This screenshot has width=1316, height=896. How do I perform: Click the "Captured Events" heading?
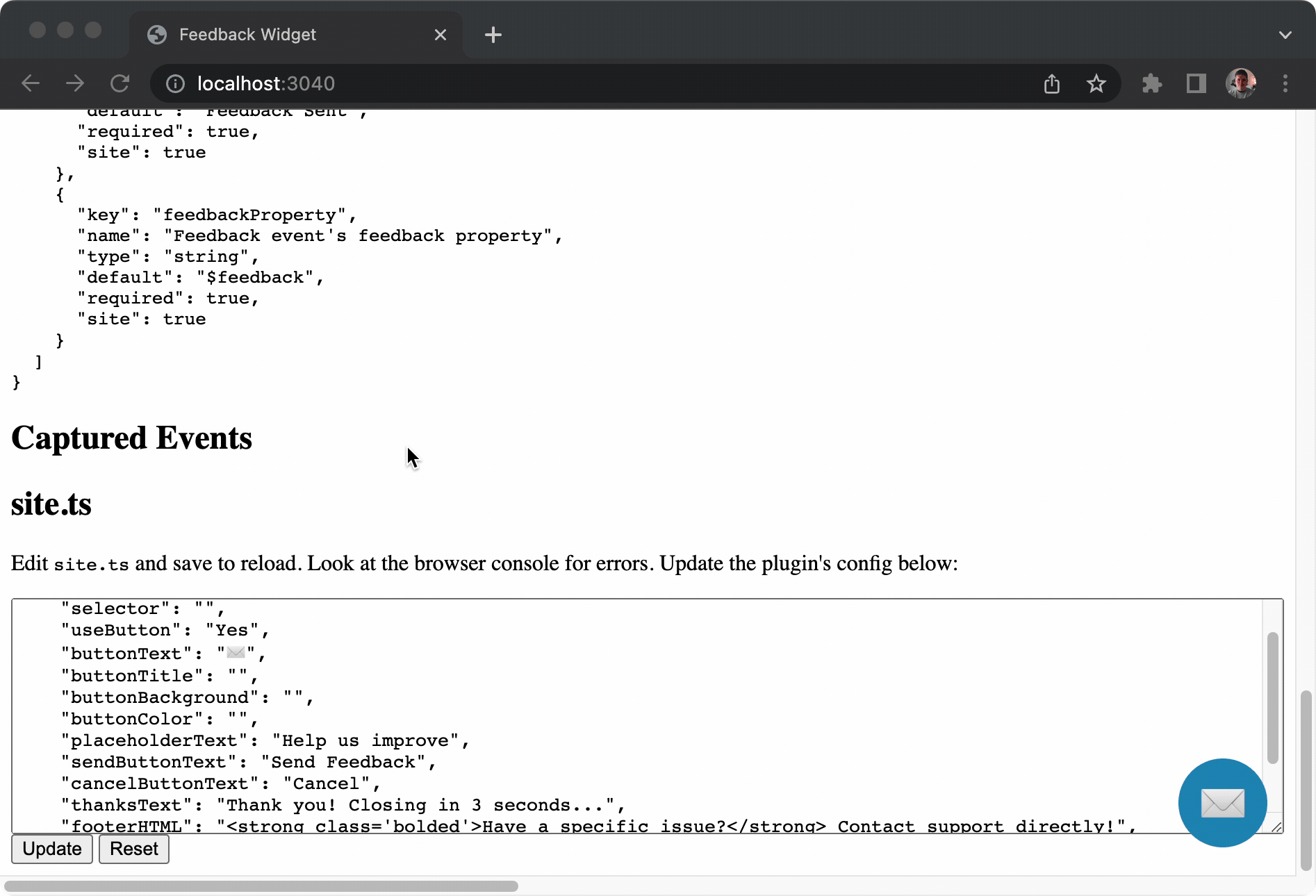click(x=131, y=438)
